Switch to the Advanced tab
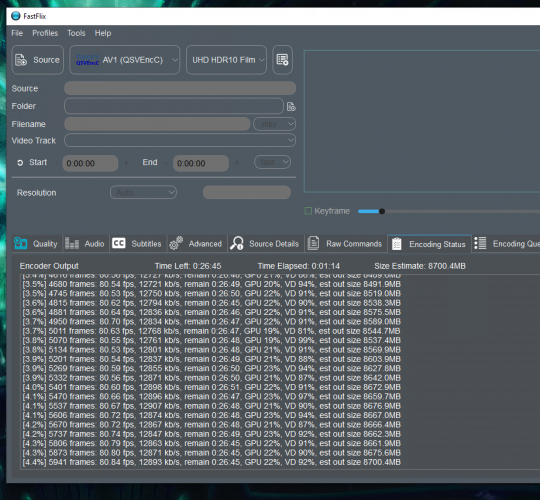The image size is (540, 500). coord(197,244)
